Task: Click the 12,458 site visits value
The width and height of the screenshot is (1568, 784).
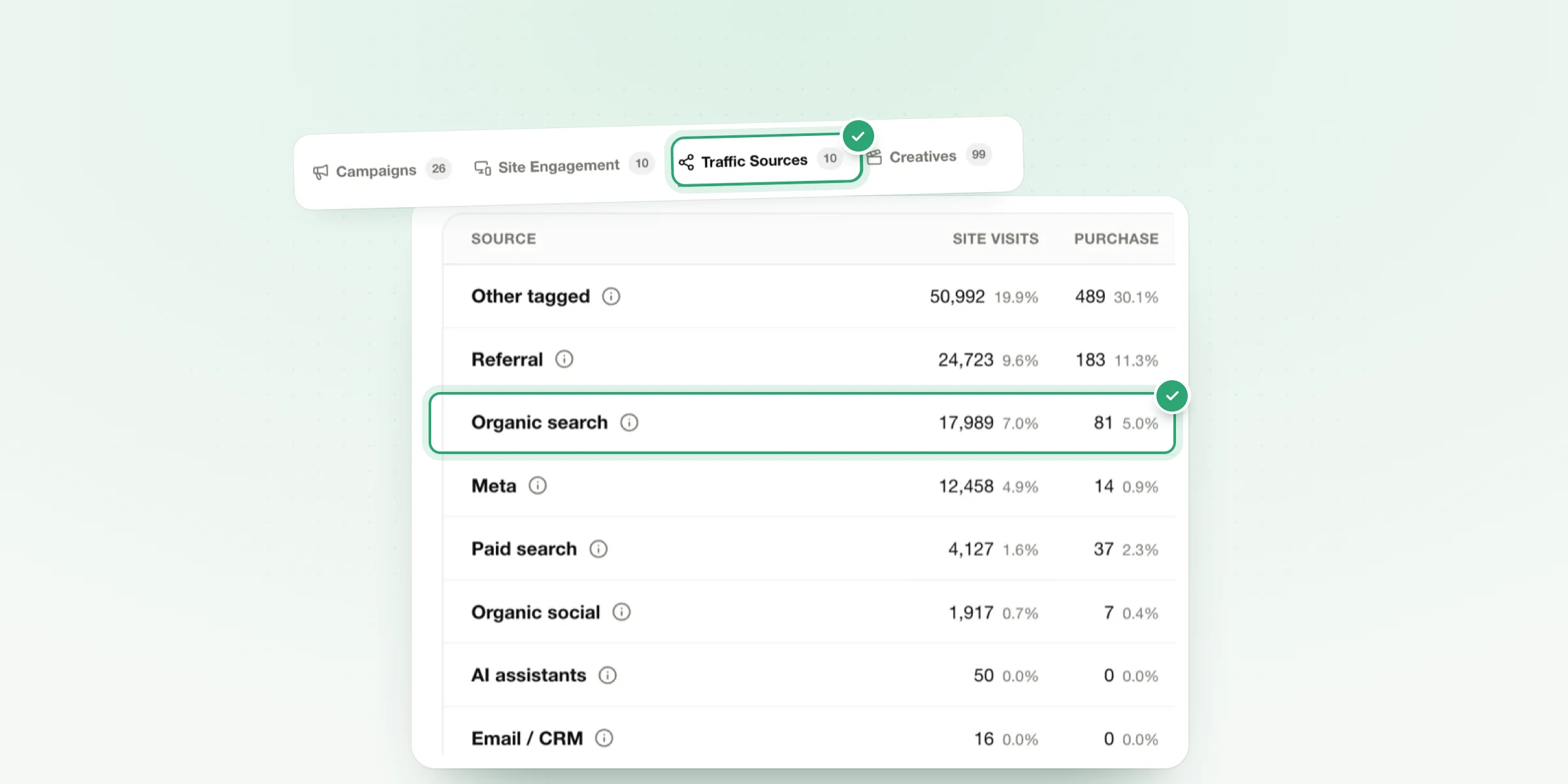Action: click(x=966, y=486)
